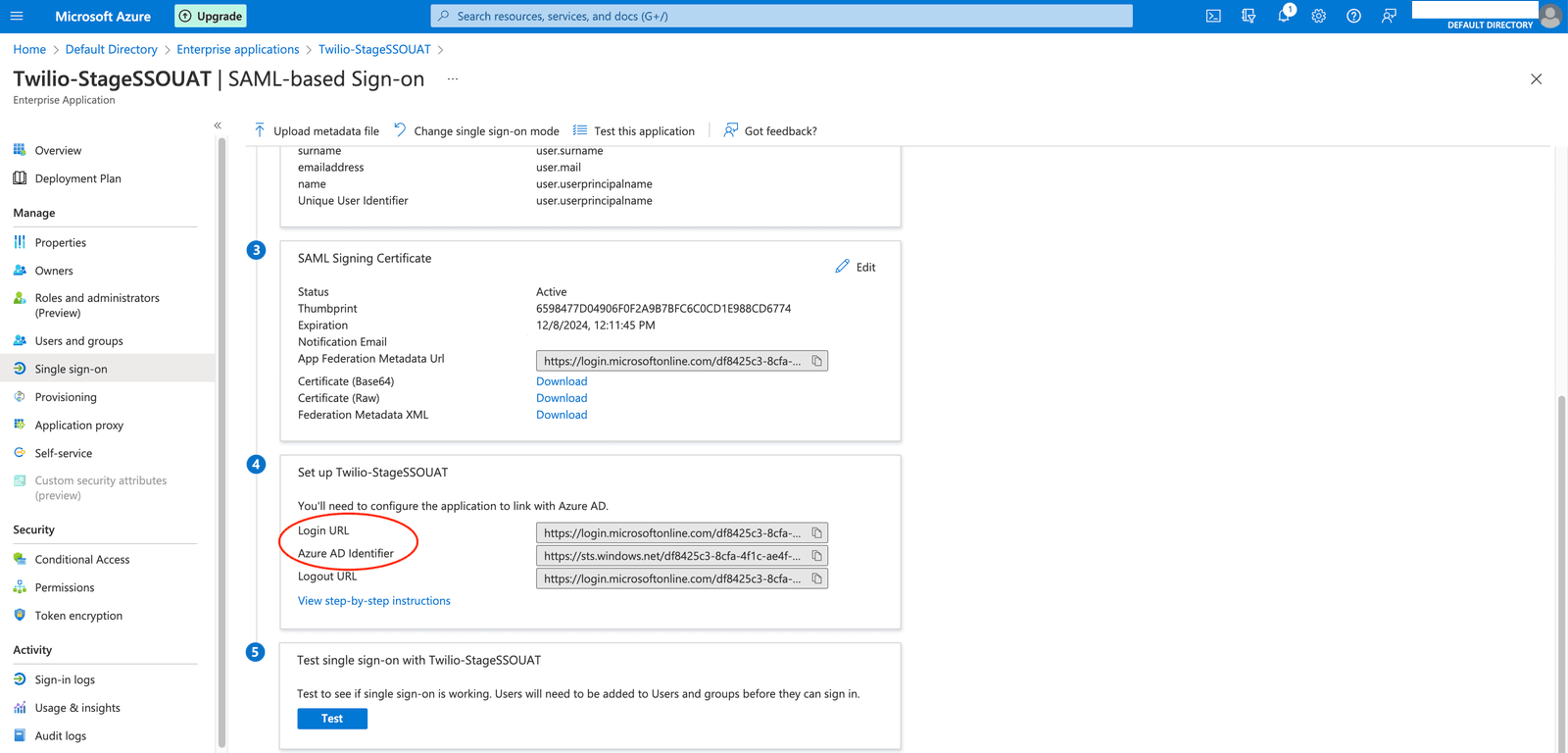Select Conditional Access in the sidebar

tap(82, 560)
